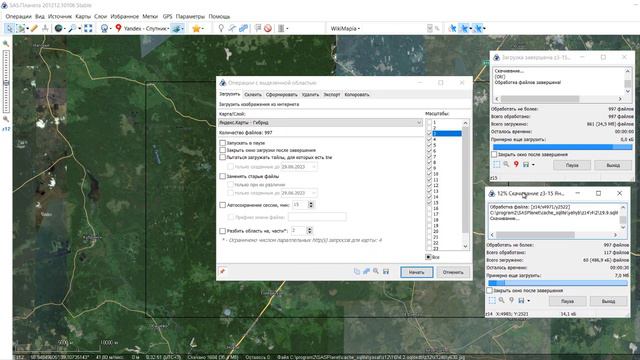Switch to the Удалить tab

point(310,94)
